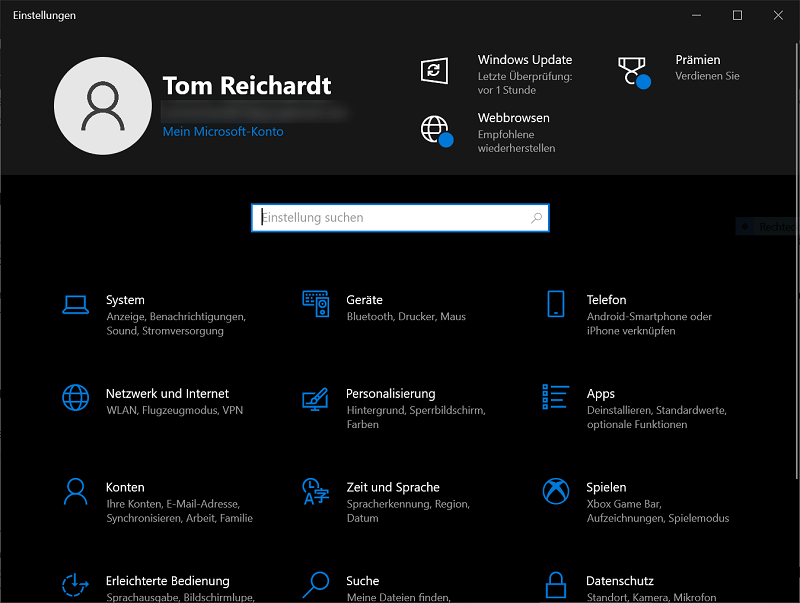The width and height of the screenshot is (800, 603).
Task: Open the Zeit und Sprache title
Action: point(392,487)
